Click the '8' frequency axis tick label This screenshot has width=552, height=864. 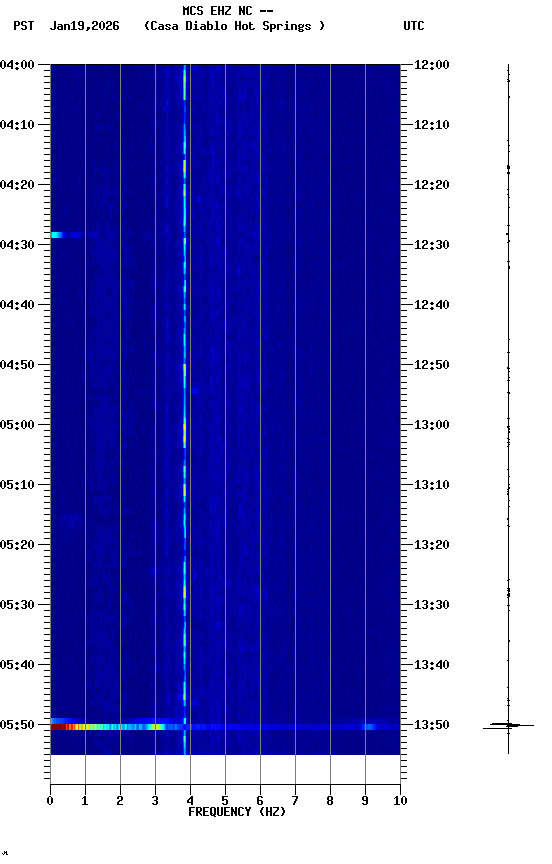click(330, 801)
